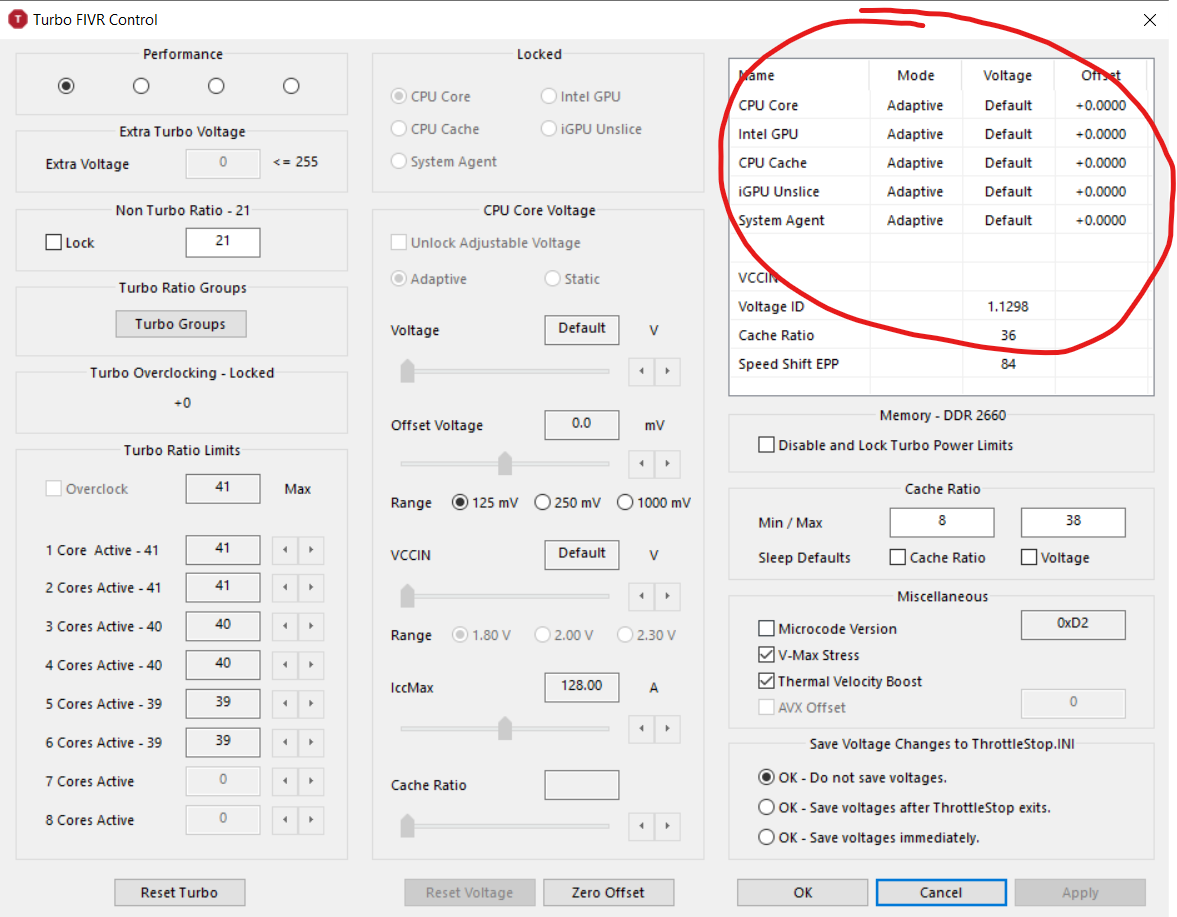Increase 8 Cores Active ratio with right arrow

point(311,819)
